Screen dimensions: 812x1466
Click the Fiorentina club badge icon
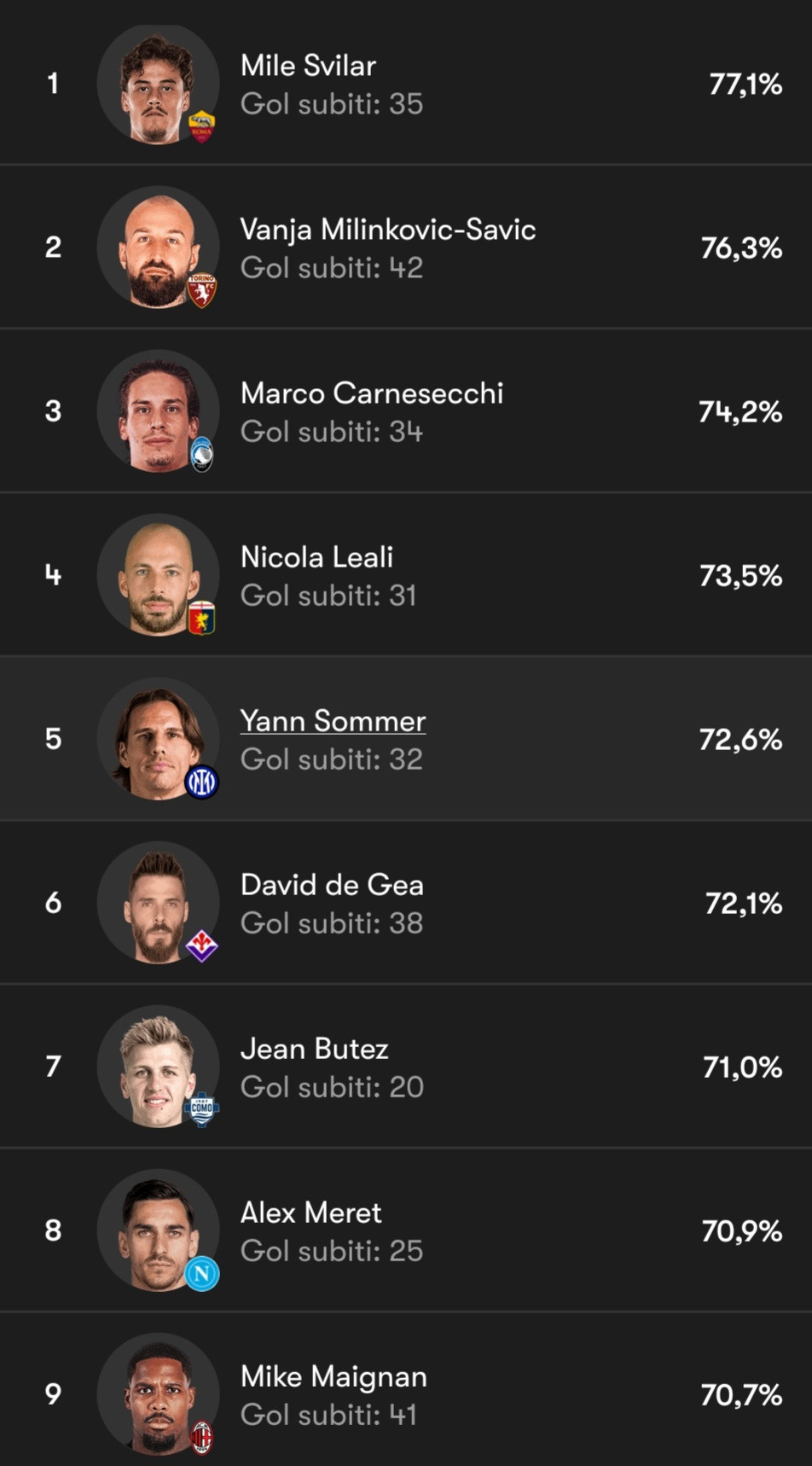pos(201,945)
